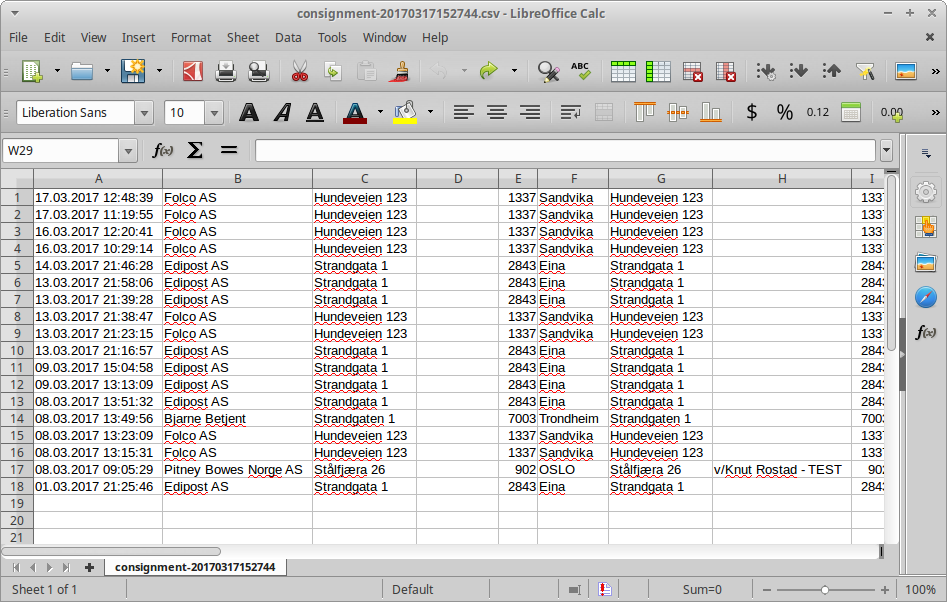Open the Data menu
Screen dimensions: 947x602
coord(288,37)
